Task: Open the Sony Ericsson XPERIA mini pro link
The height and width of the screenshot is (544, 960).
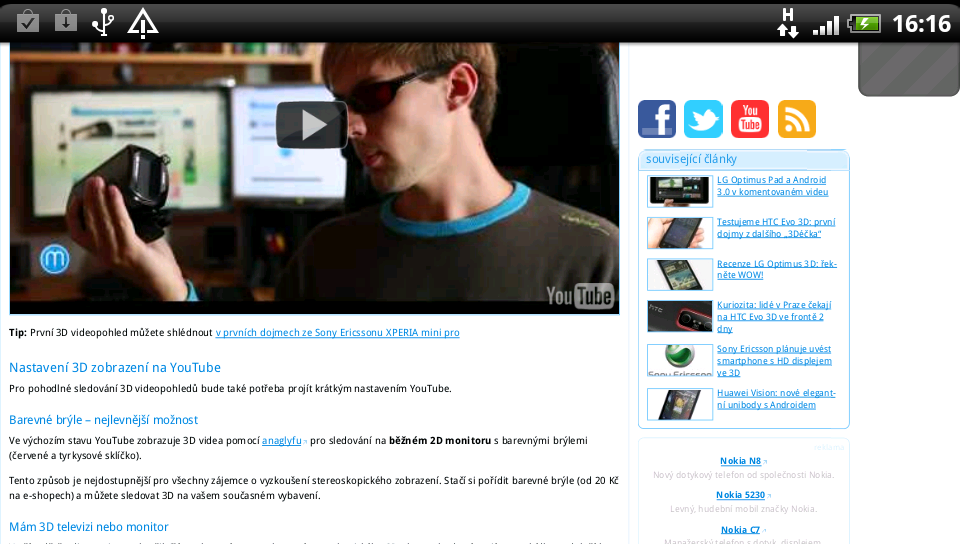Action: 337,332
